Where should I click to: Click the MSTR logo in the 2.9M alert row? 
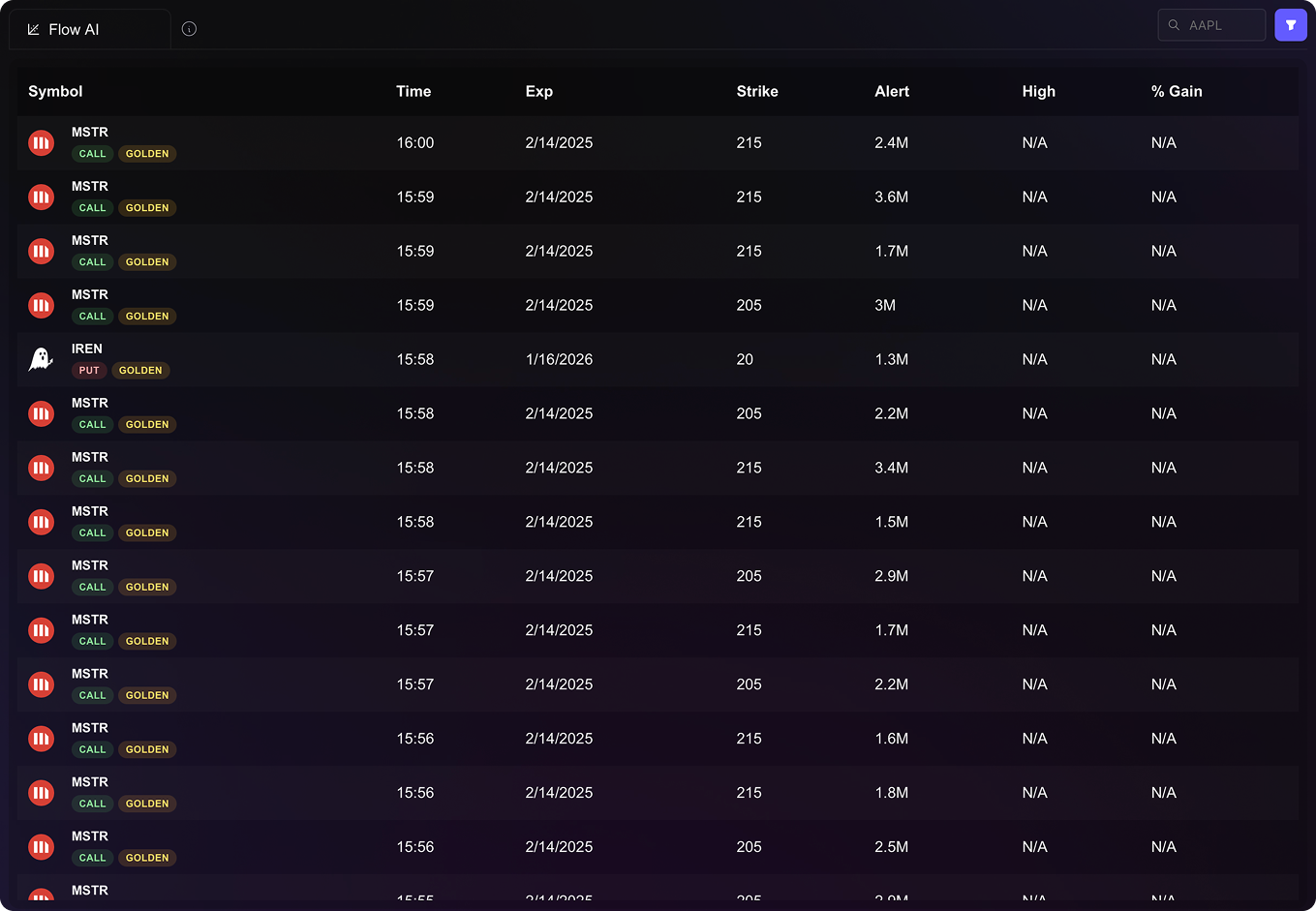[x=41, y=577]
